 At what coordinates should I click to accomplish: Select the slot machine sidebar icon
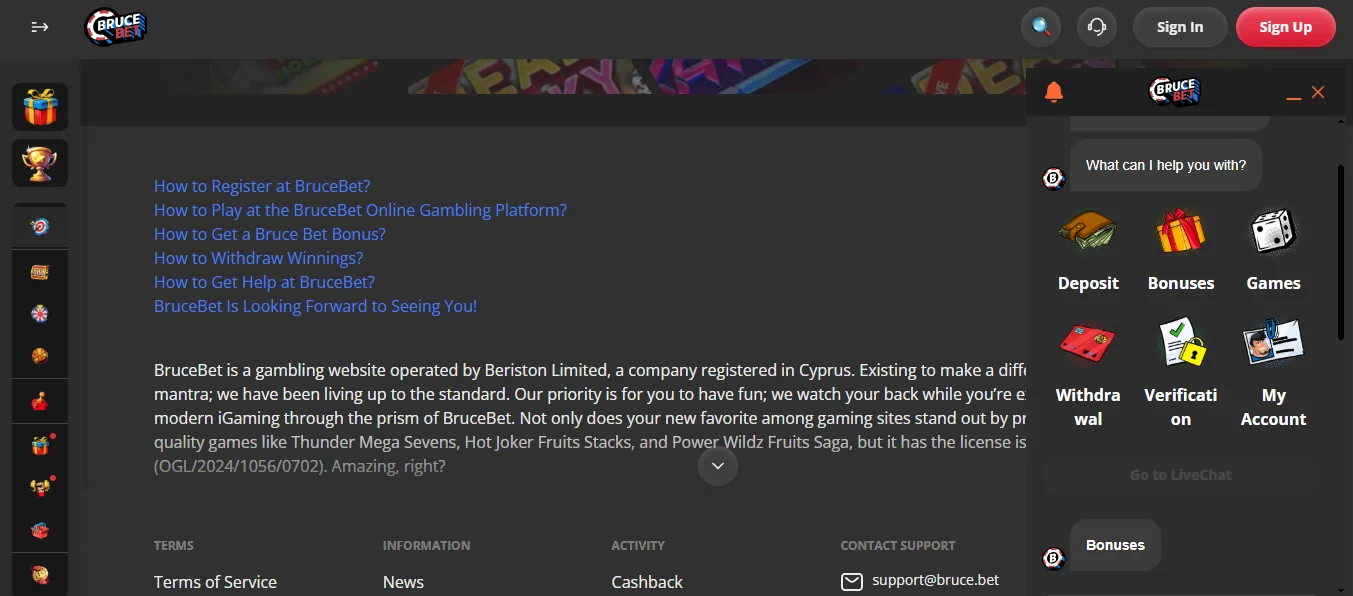click(x=40, y=272)
